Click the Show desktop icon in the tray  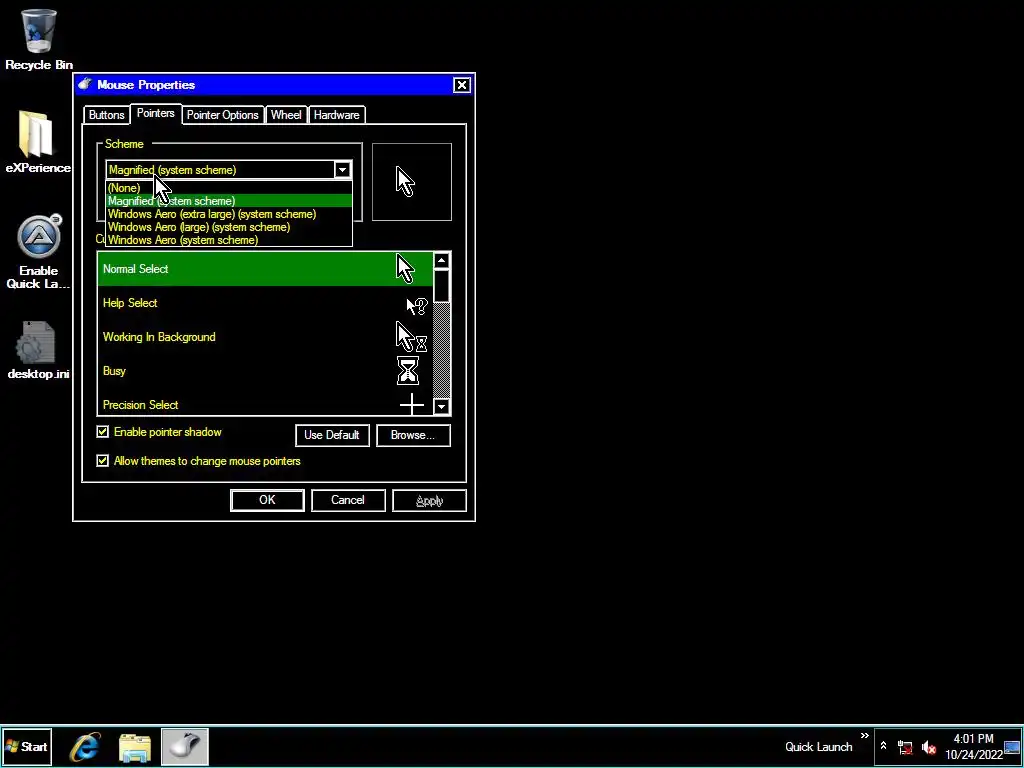[1012, 747]
